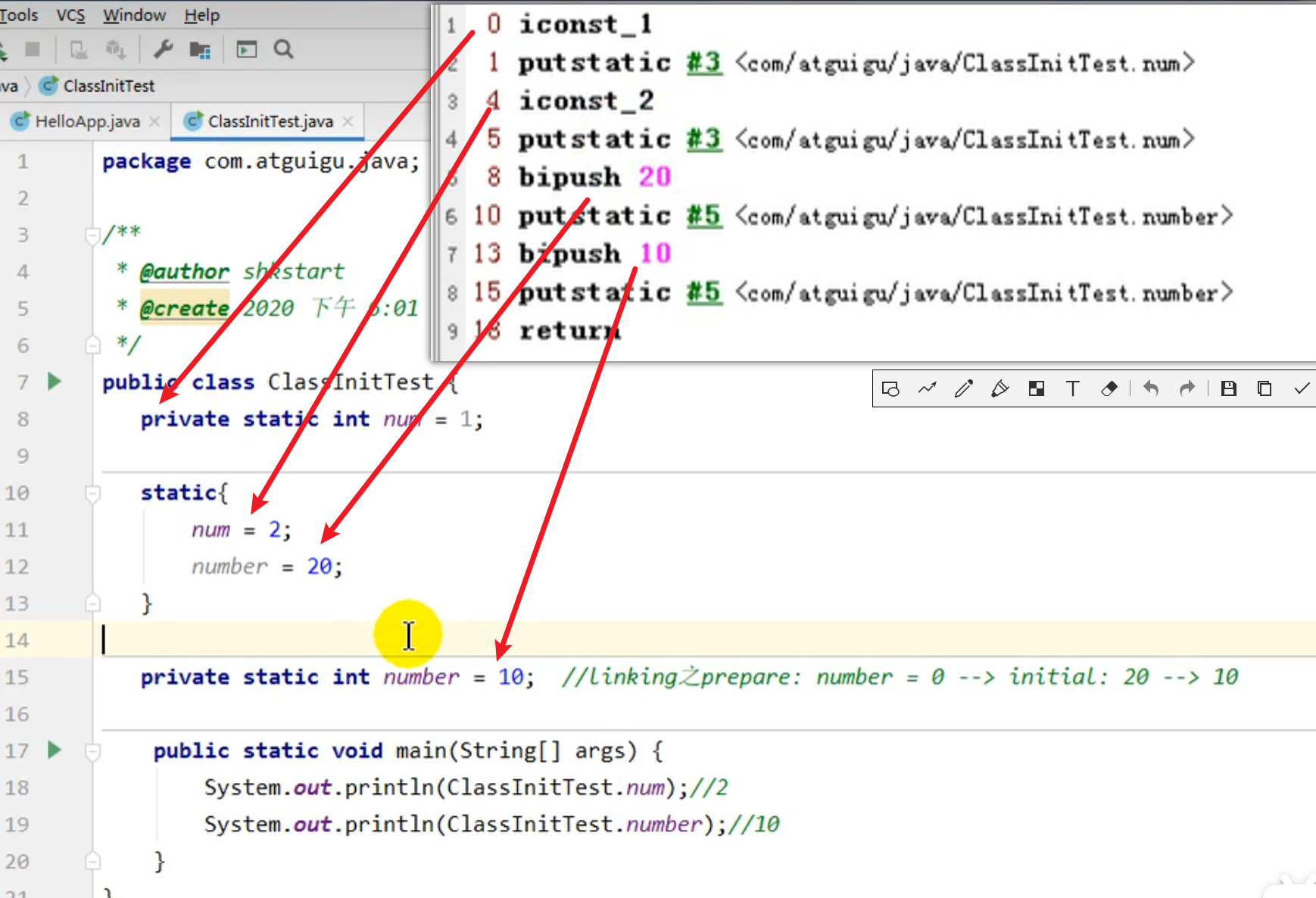Viewport: 1316px width, 898px height.
Task: Click 'iconst_1' bytecode instruction
Action: point(586,24)
